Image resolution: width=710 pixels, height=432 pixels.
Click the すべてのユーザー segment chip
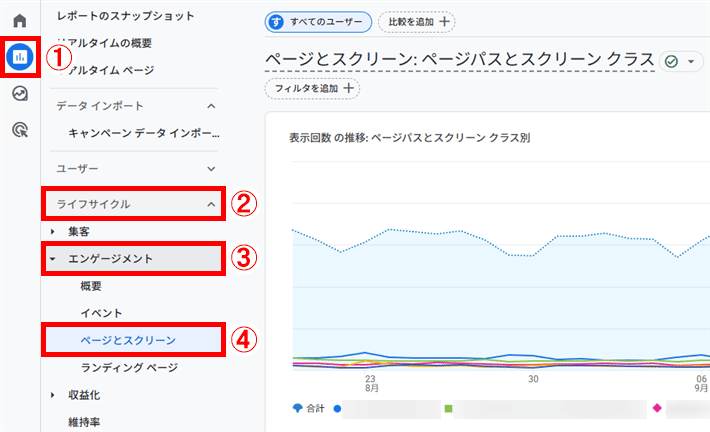(x=318, y=22)
